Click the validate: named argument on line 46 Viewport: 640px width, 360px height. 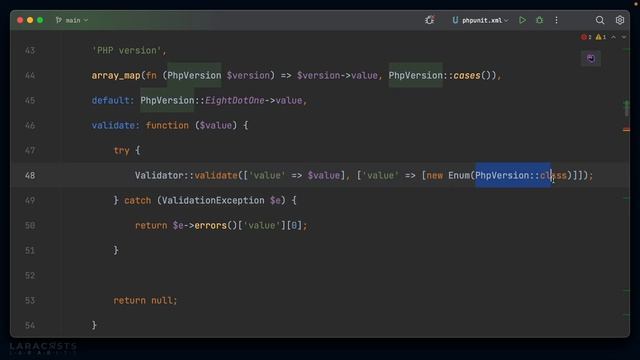point(116,125)
